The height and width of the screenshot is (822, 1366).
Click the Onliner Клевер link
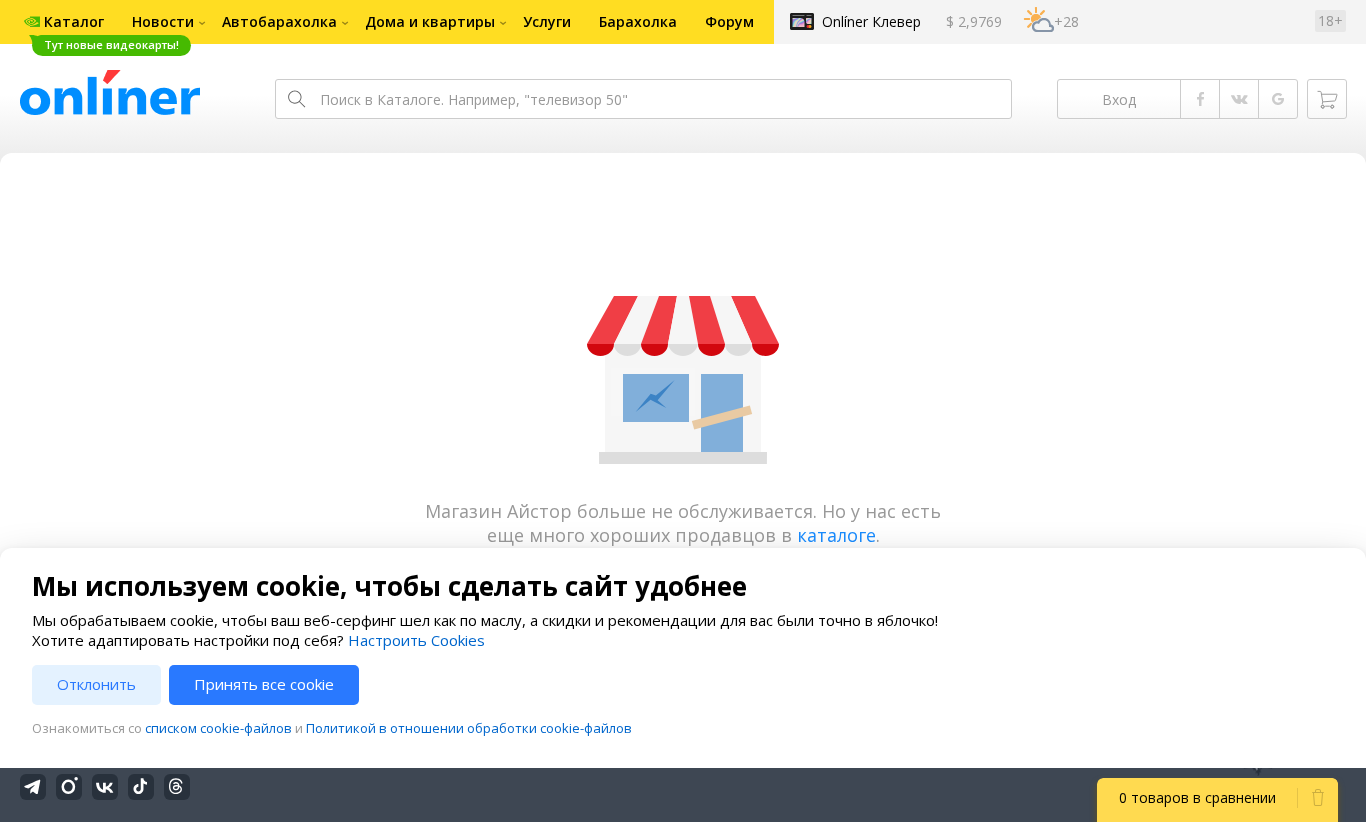click(871, 22)
